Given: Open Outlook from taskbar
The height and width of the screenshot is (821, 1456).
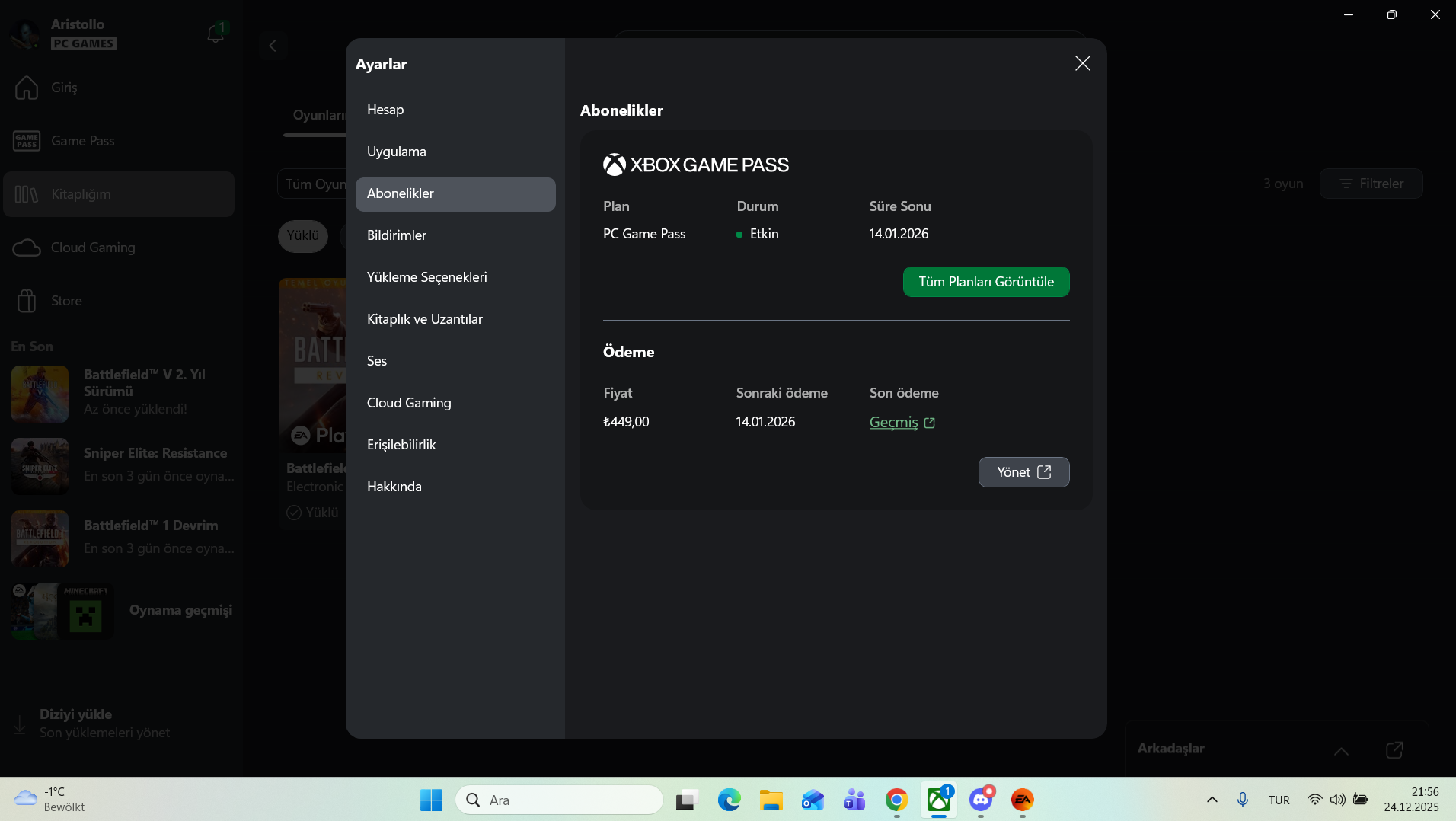Looking at the screenshot, I should [813, 800].
